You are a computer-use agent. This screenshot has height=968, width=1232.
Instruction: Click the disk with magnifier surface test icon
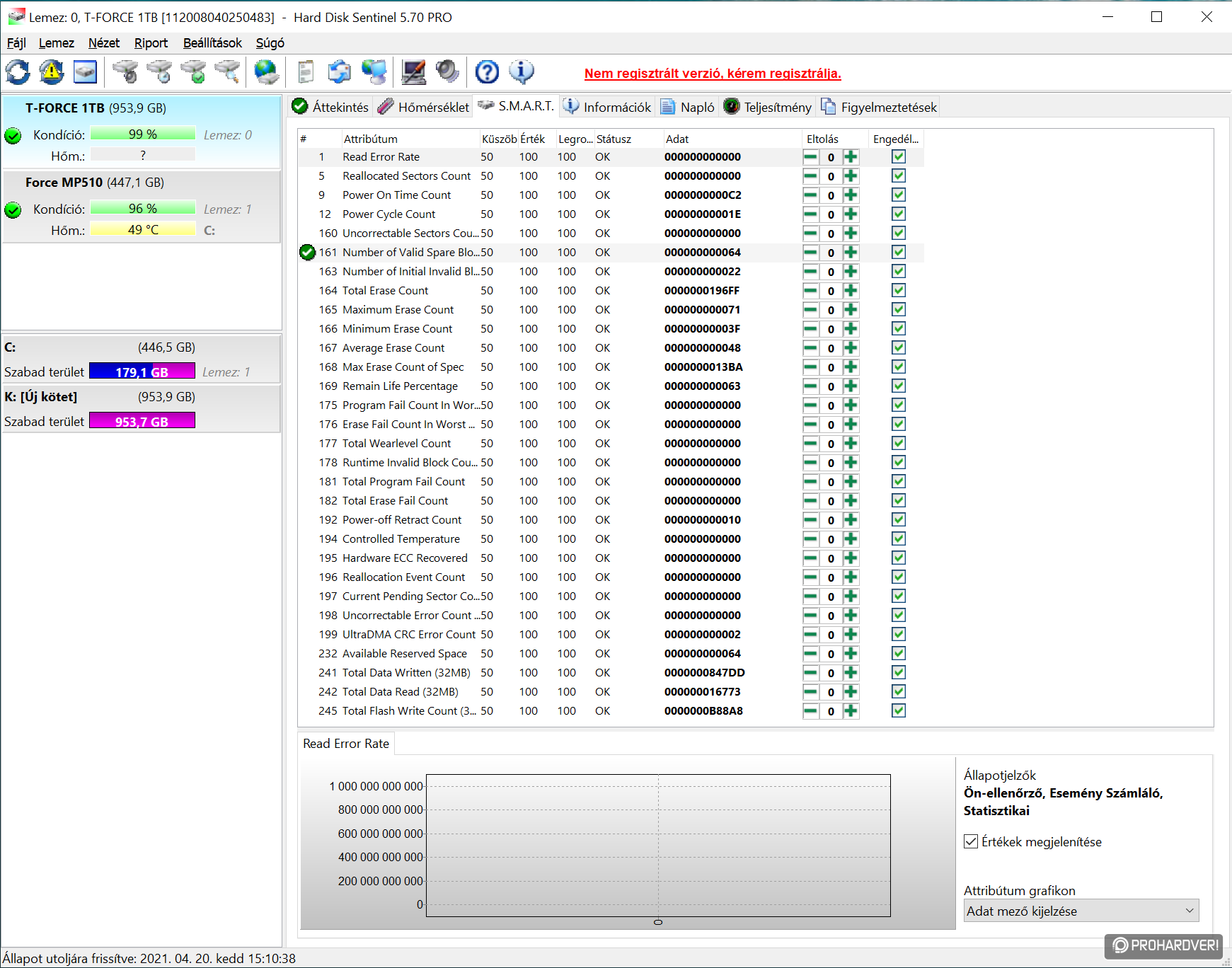pos(227,71)
